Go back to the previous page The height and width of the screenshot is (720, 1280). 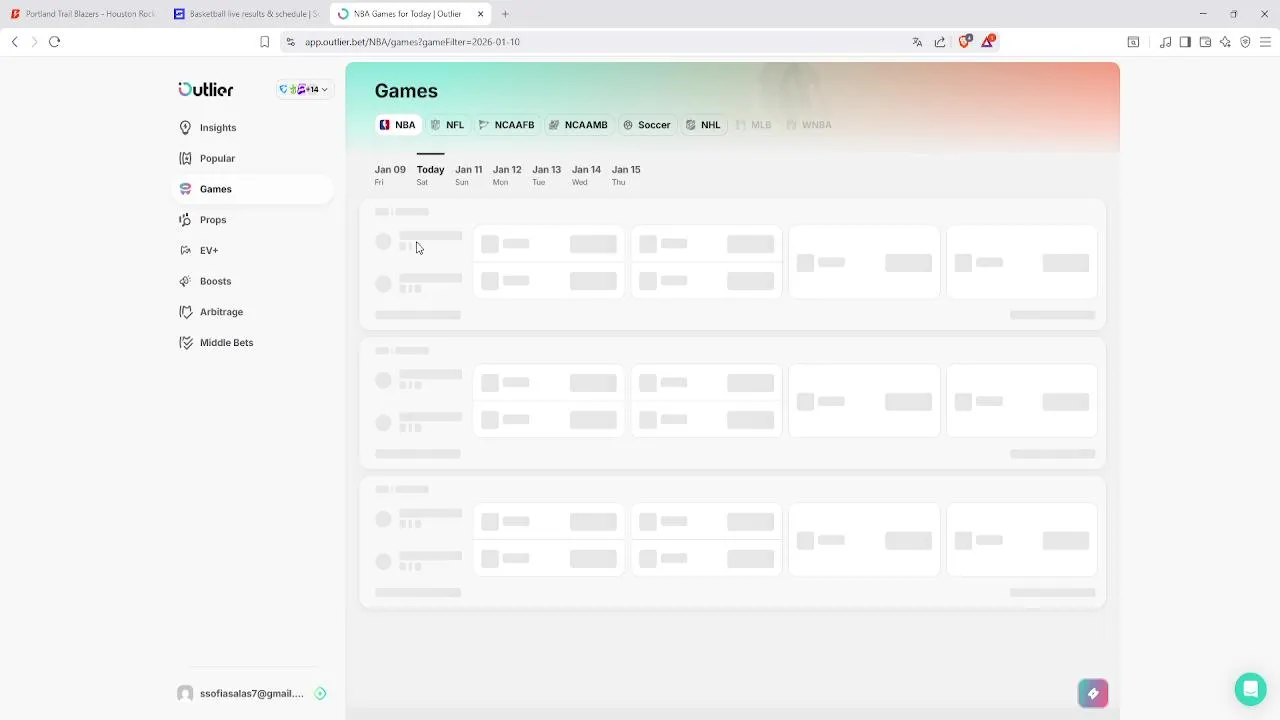pyautogui.click(x=15, y=42)
